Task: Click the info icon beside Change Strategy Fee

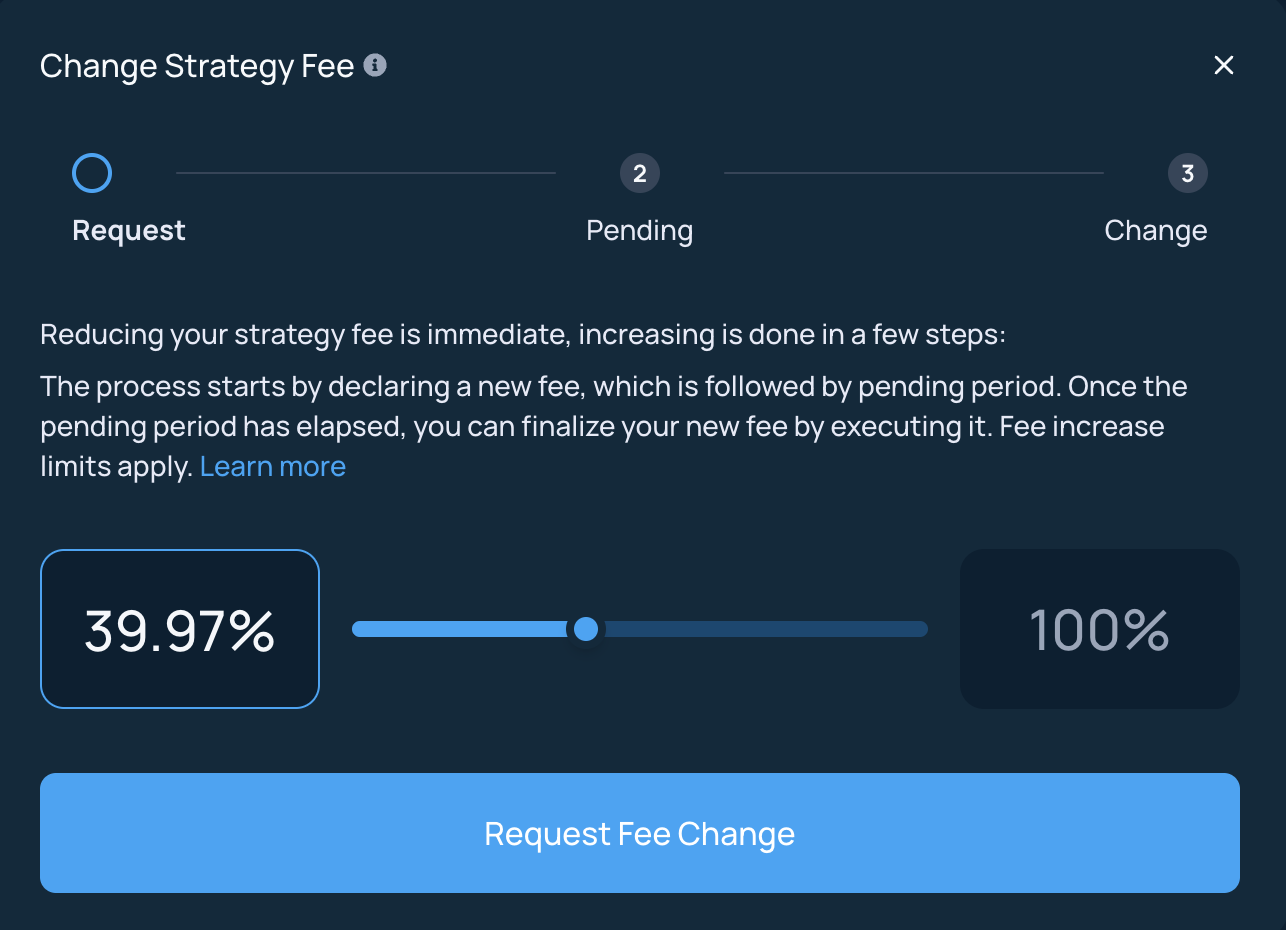Action: [375, 66]
